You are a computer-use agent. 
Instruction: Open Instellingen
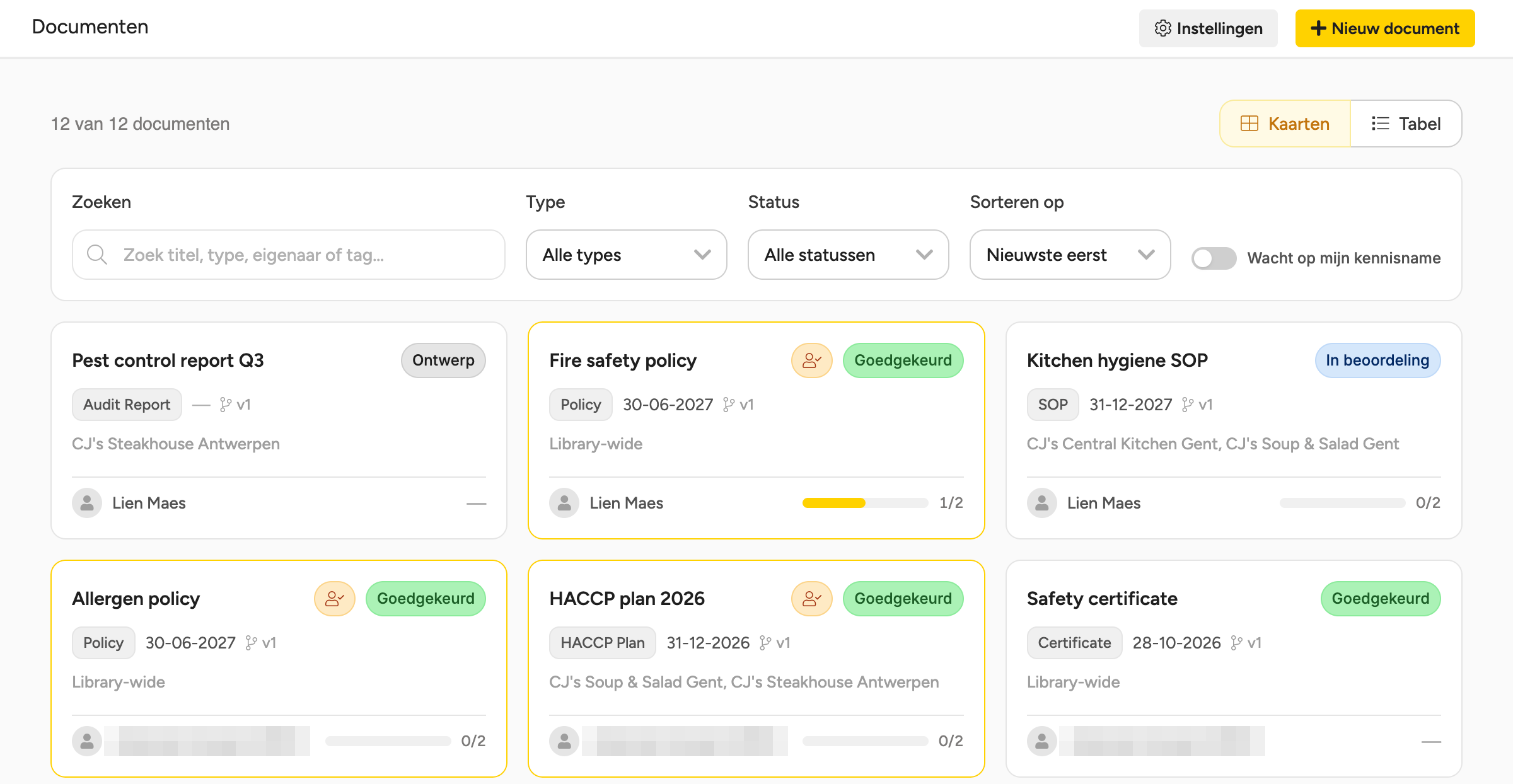coord(1208,29)
